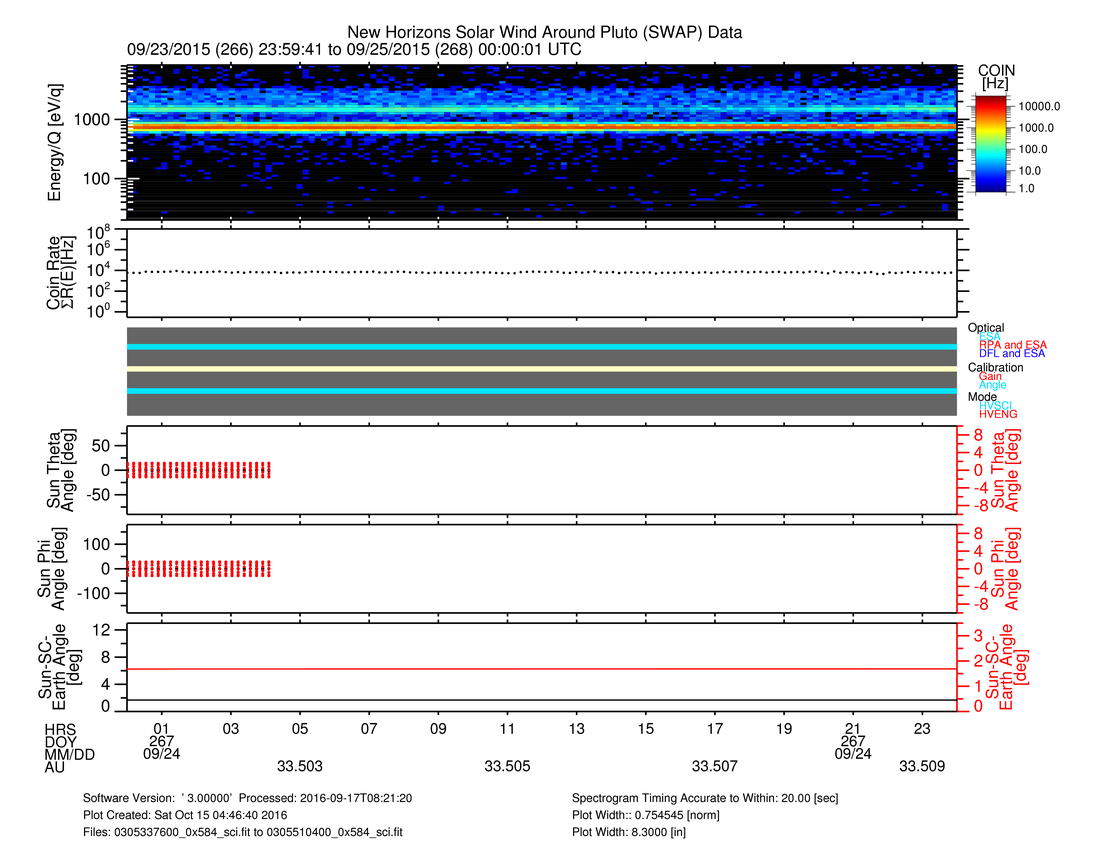1100x850 pixels.
Task: Click the '23' hour tick label
Action: (923, 728)
